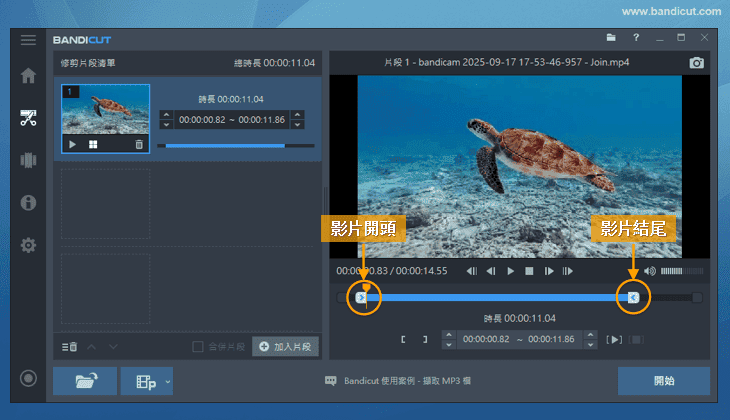Mute the speaker volume icon
This screenshot has width=730, height=420.
coord(650,271)
